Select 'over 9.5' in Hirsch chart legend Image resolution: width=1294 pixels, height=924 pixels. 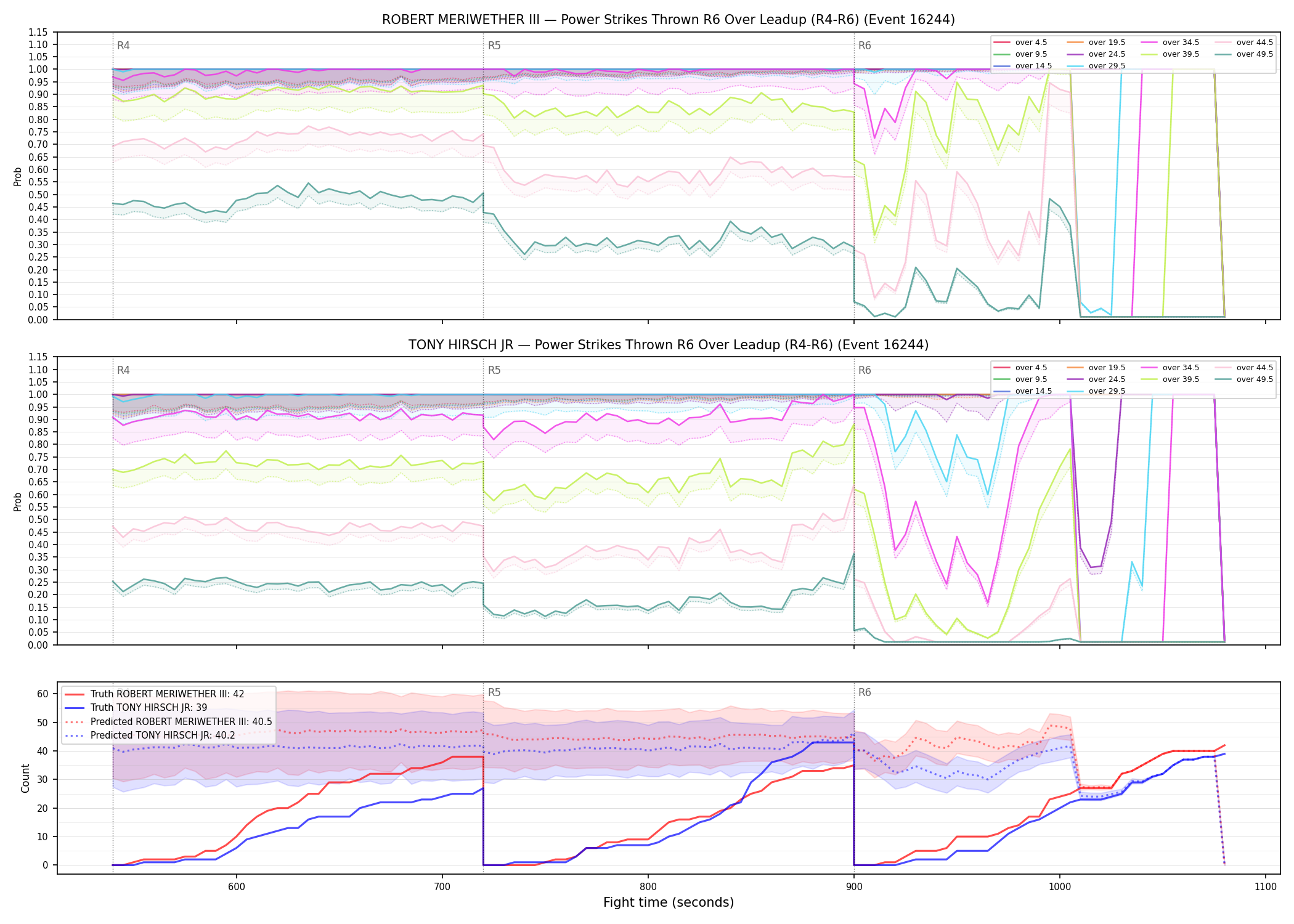click(1020, 379)
